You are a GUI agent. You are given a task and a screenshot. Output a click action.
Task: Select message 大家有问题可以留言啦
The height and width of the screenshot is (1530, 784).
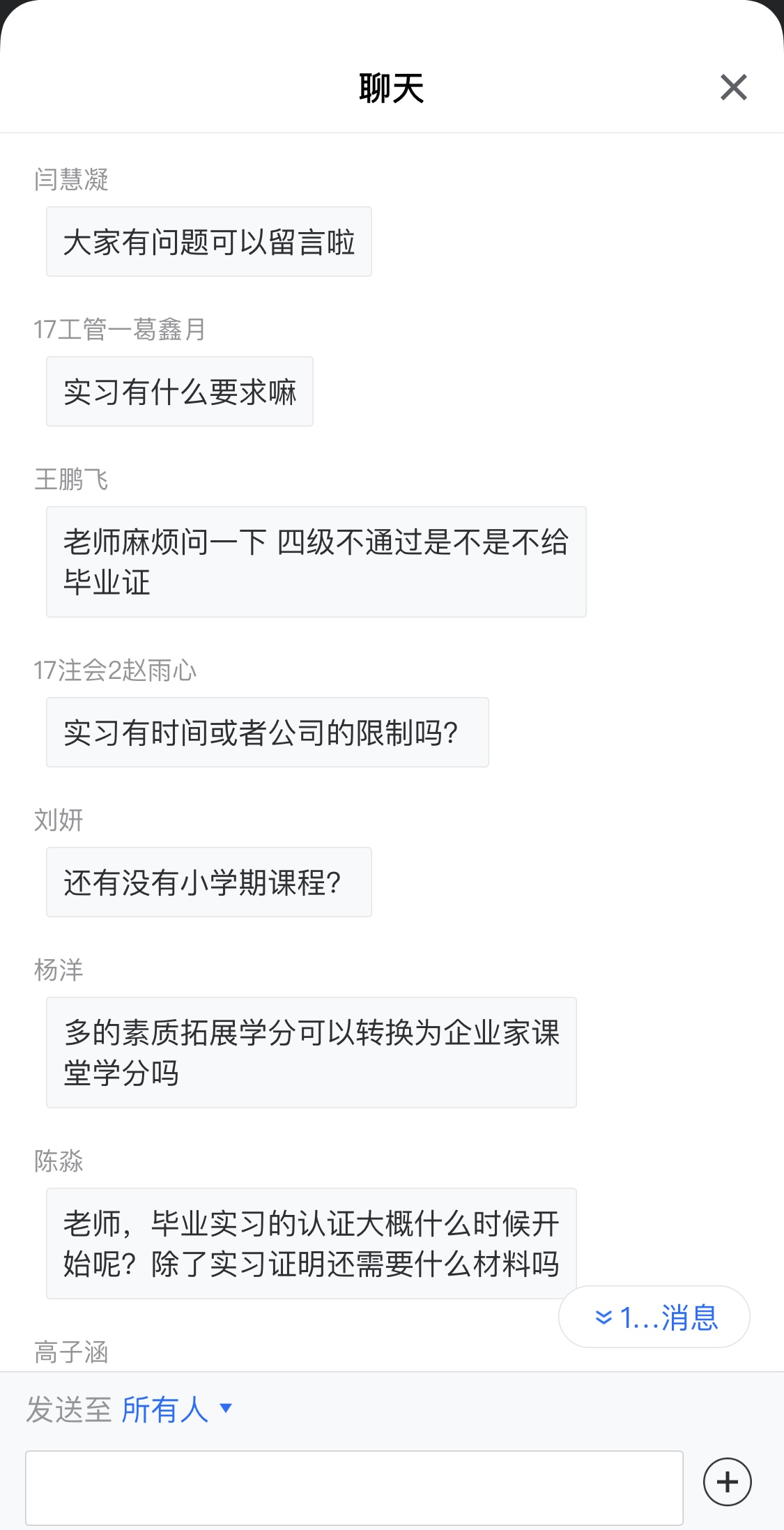click(209, 242)
